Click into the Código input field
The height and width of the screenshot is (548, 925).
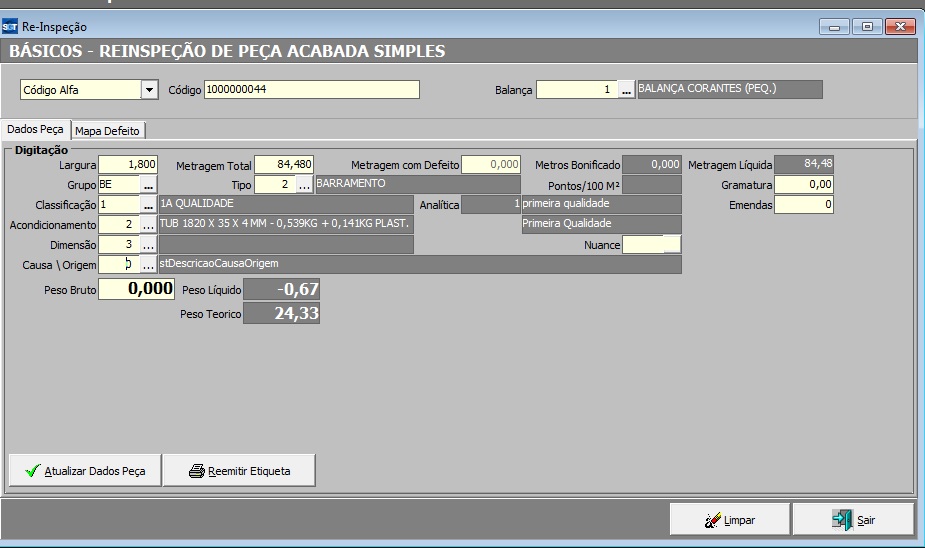pyautogui.click(x=311, y=90)
